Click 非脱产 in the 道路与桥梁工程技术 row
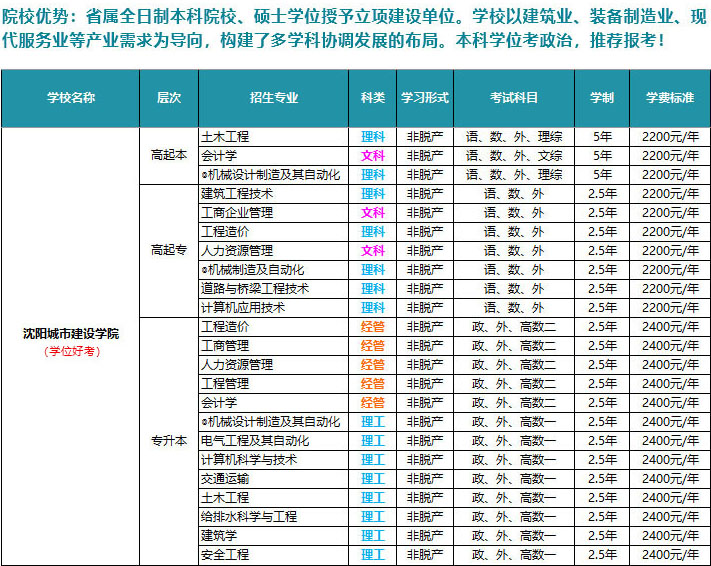Image resolution: width=711 pixels, height=566 pixels. (x=425, y=289)
